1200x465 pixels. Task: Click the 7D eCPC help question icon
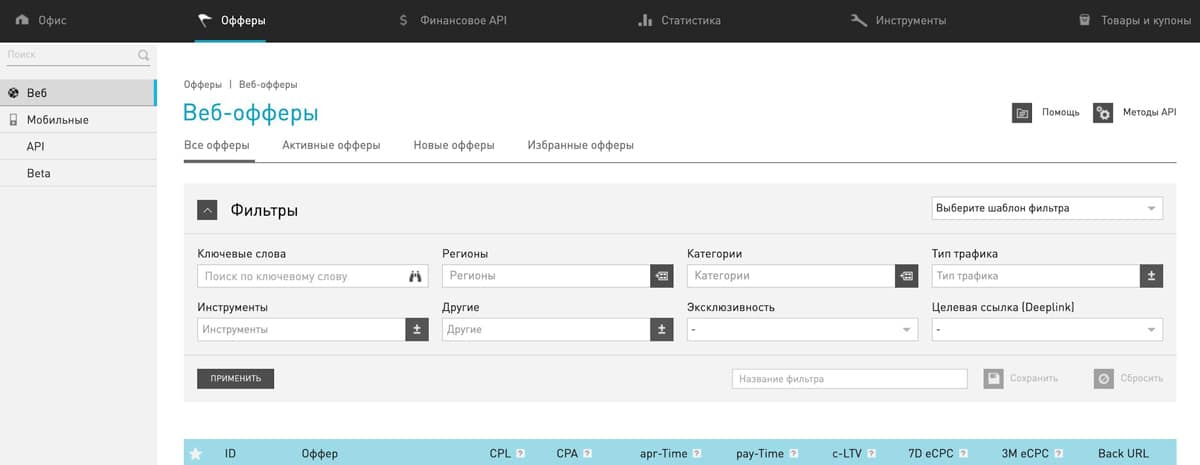click(965, 454)
